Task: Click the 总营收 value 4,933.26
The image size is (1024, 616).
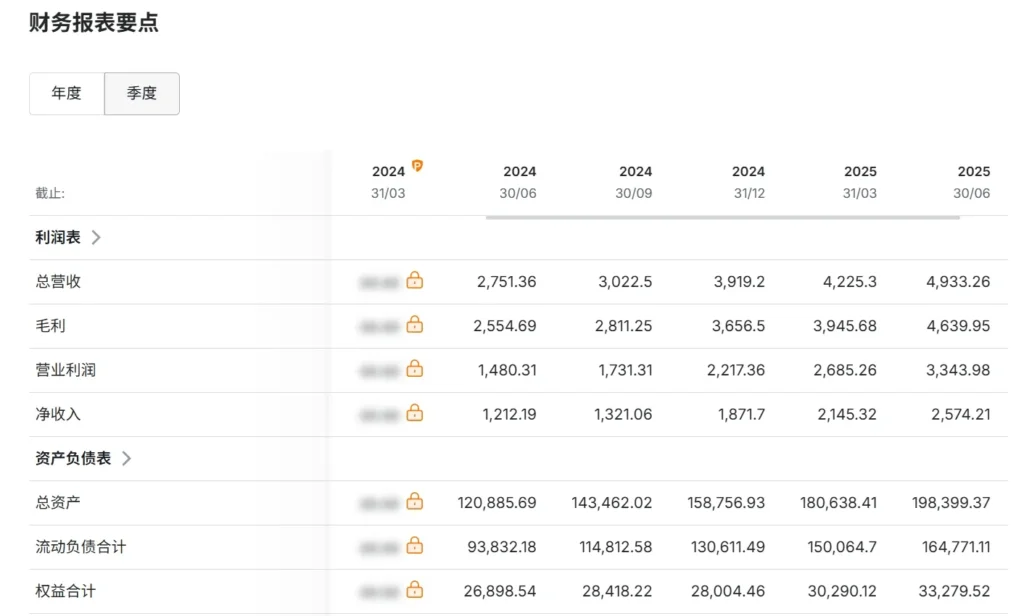Action: 958,282
